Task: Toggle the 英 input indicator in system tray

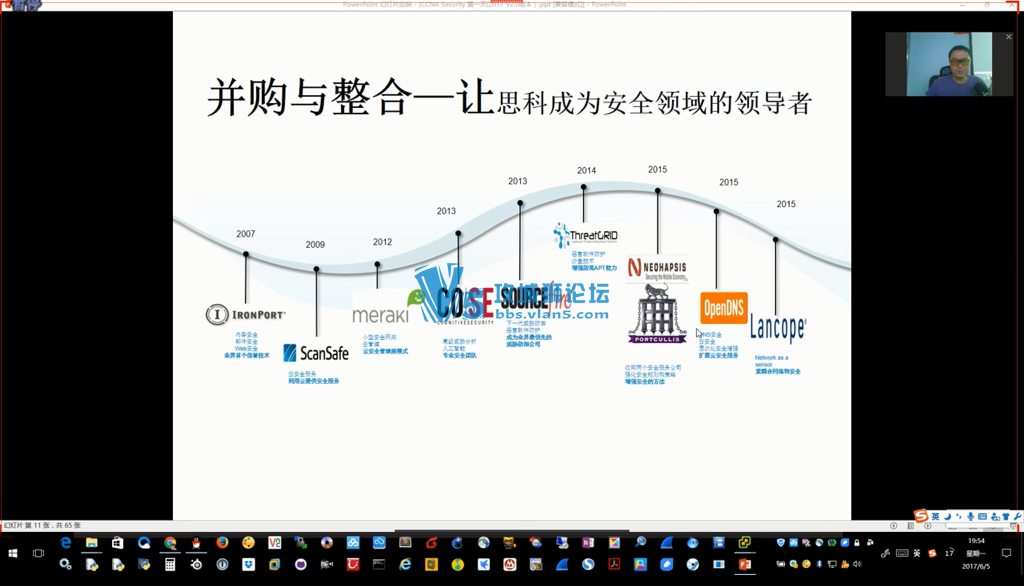Action: pyautogui.click(x=917, y=553)
